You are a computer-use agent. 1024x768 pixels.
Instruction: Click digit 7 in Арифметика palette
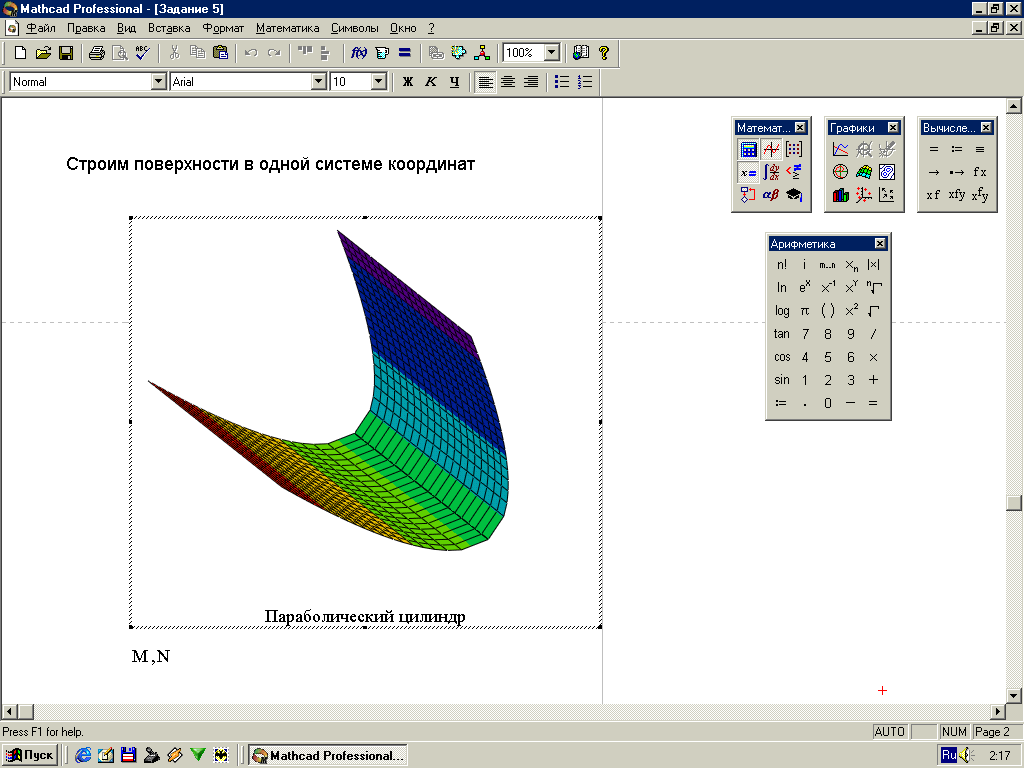tap(805, 334)
